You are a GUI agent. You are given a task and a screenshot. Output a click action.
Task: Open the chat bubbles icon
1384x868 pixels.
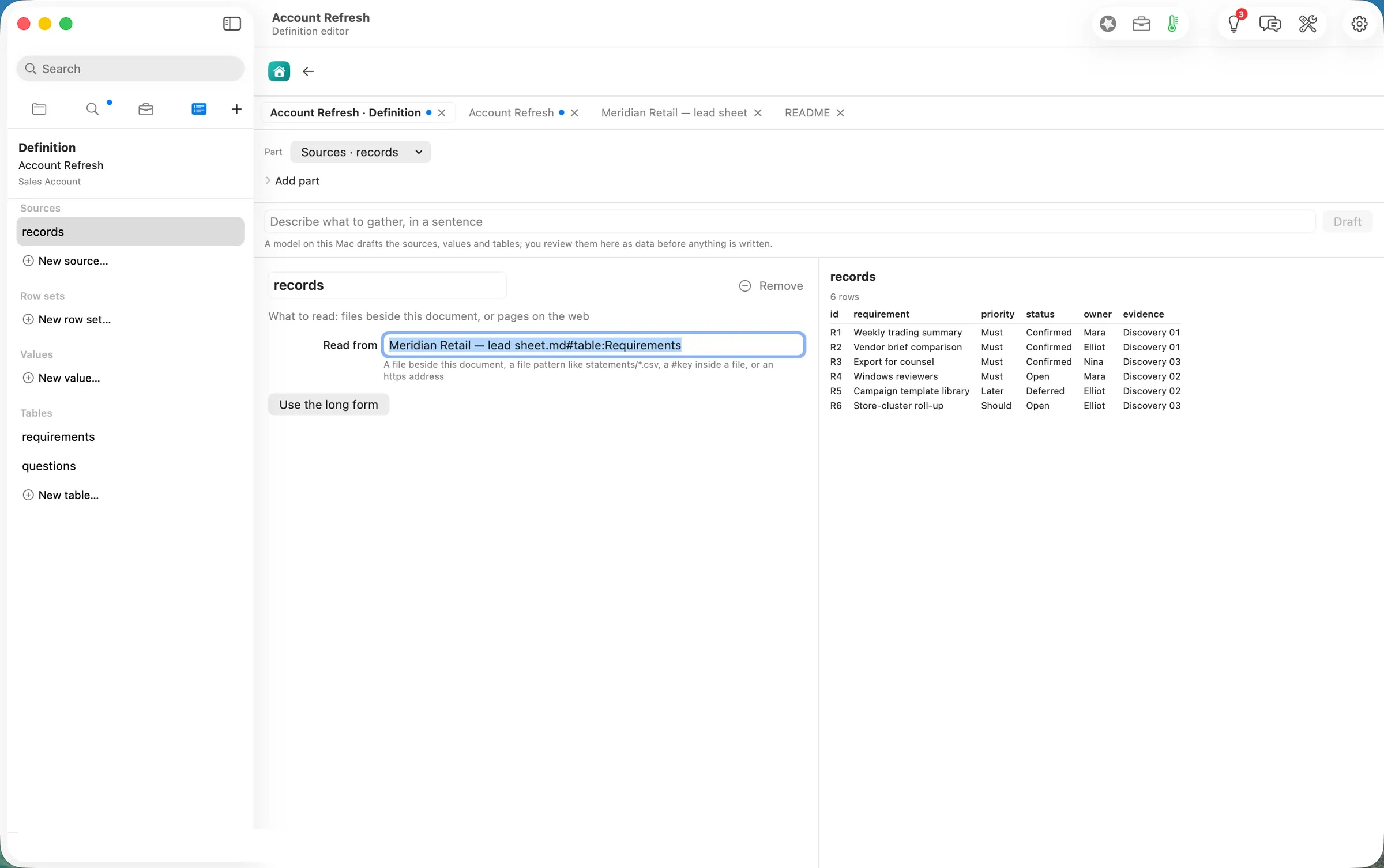click(1270, 24)
